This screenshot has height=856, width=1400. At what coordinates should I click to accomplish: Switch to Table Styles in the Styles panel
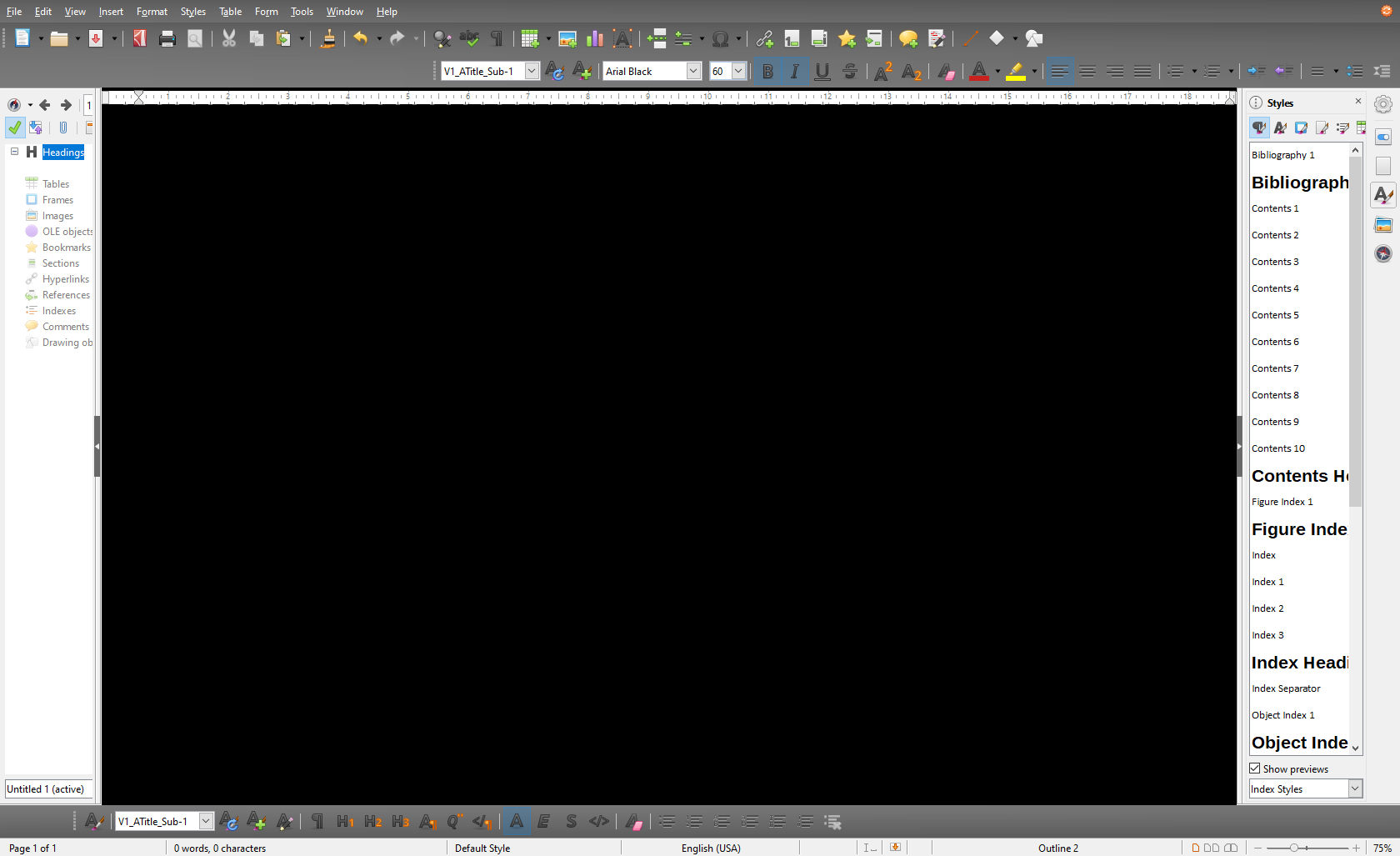tap(1361, 128)
